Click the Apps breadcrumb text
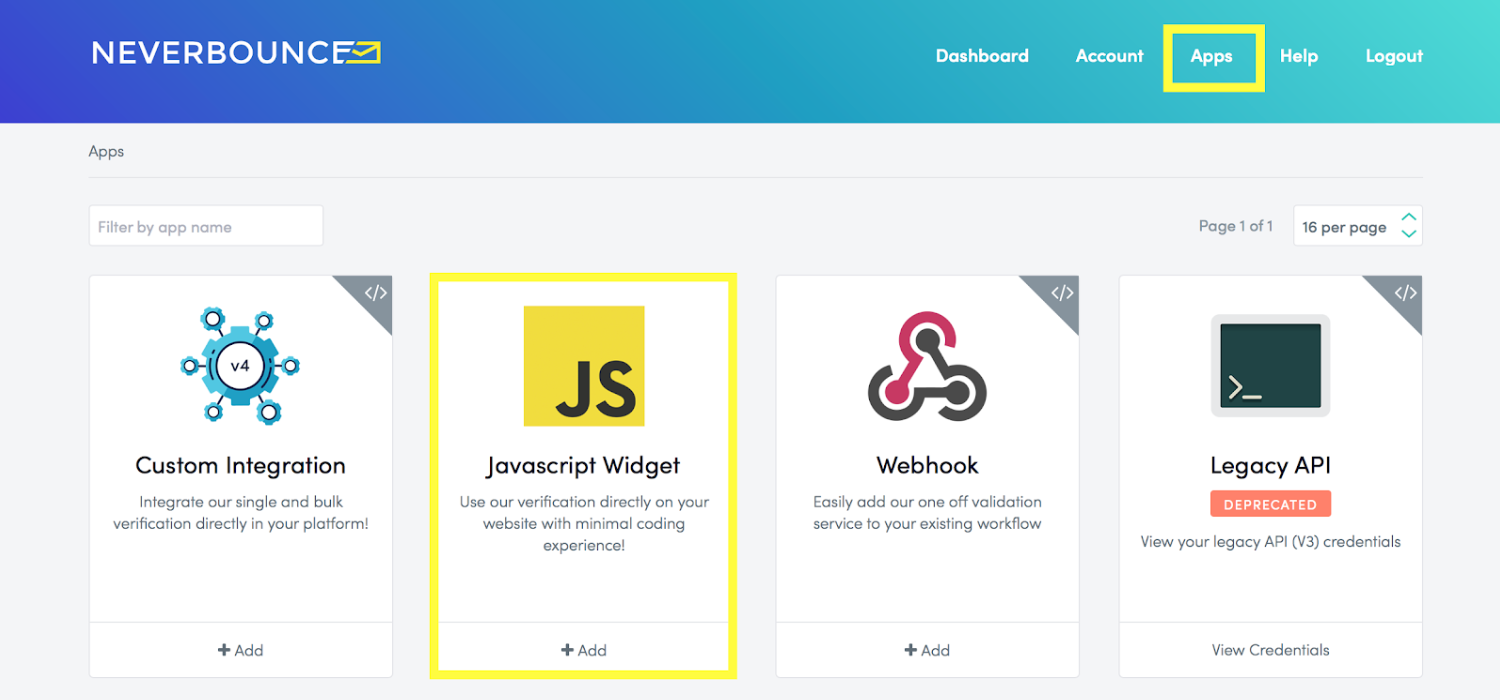The image size is (1500, 700). [x=106, y=152]
